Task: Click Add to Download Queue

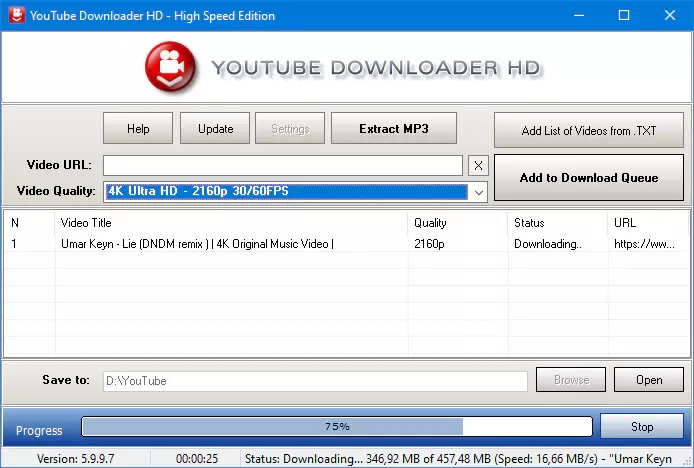Action: pos(589,178)
